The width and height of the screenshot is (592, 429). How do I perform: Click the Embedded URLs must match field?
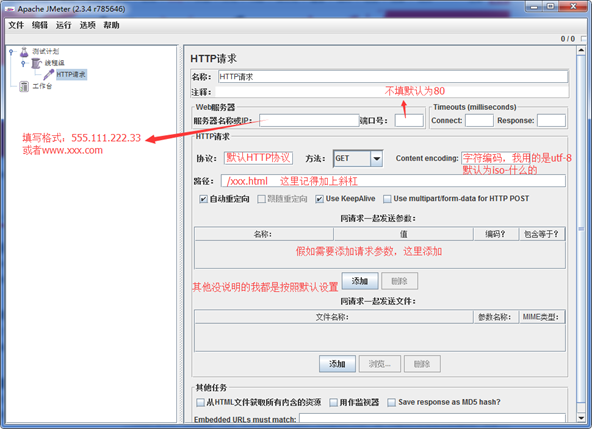point(432,418)
